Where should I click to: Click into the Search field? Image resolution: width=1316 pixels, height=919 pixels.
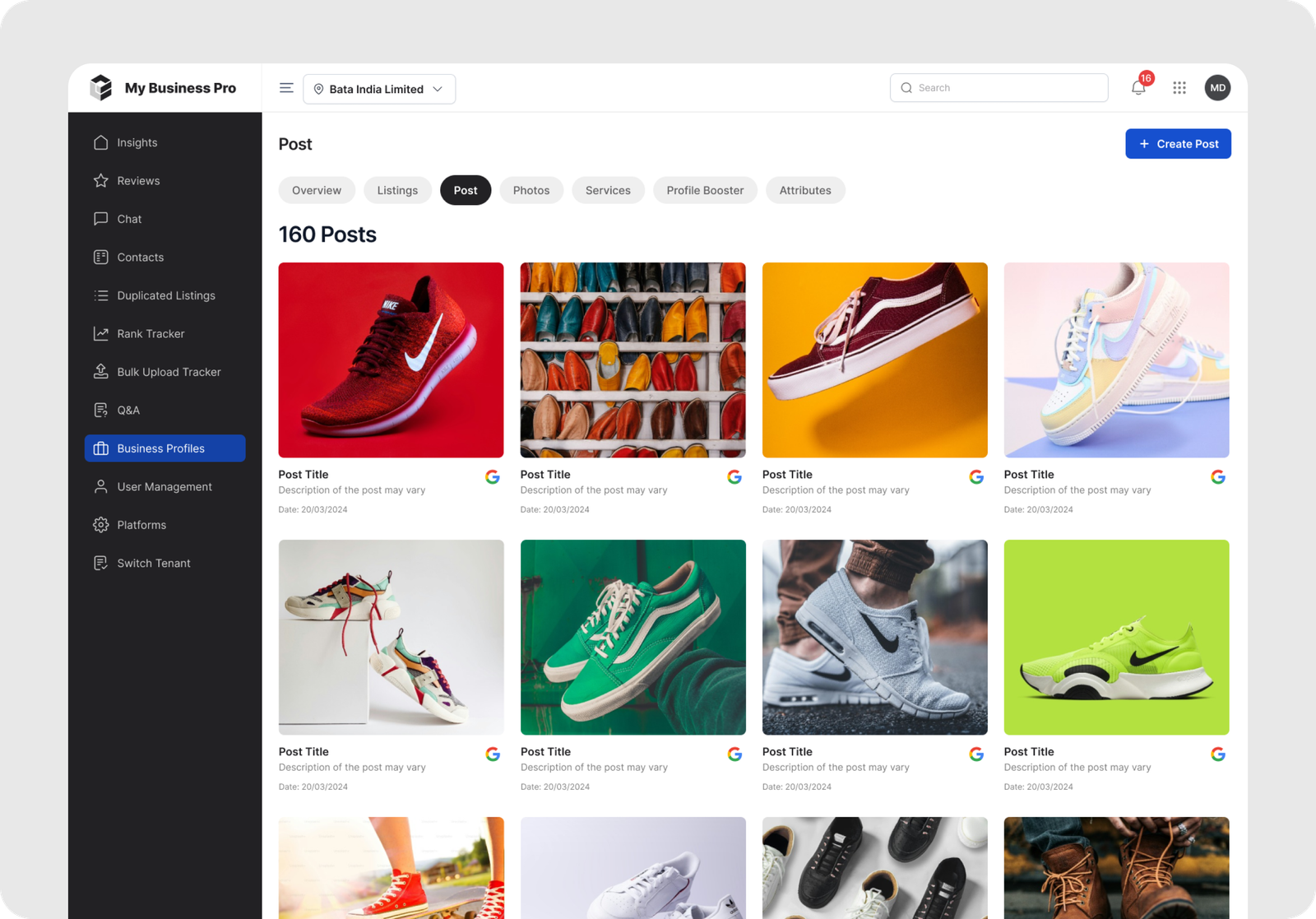[x=999, y=88]
